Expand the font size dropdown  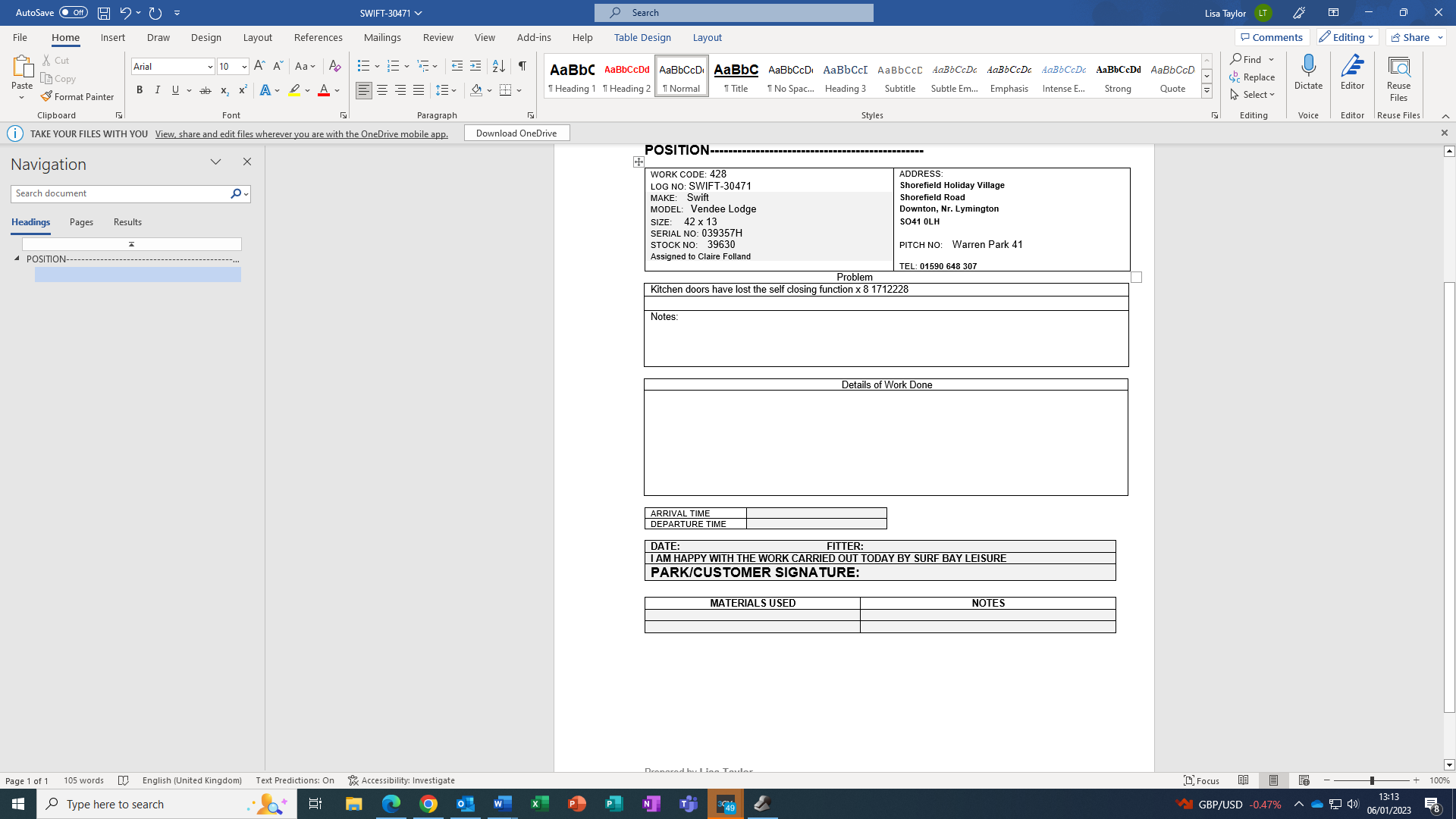[244, 67]
